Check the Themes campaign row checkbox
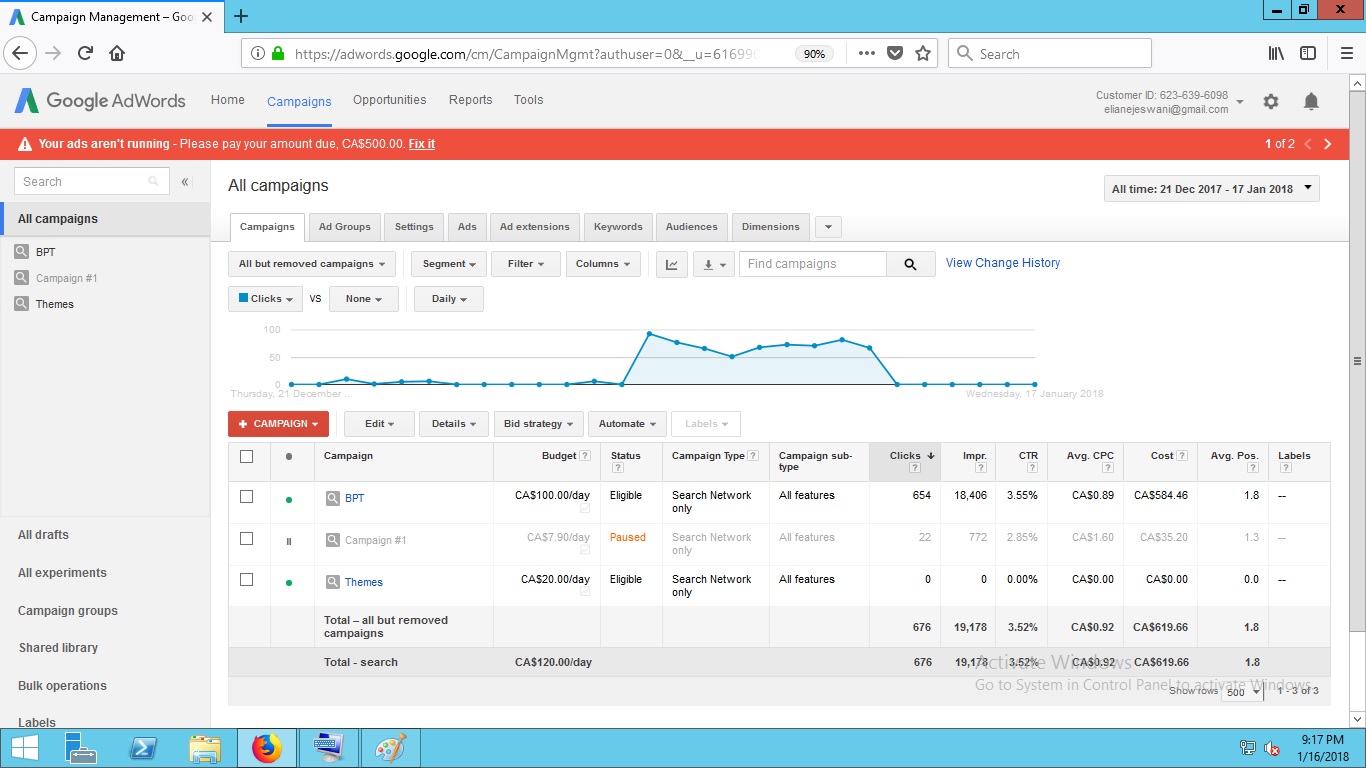Screen dimensions: 1366x768 (x=247, y=580)
